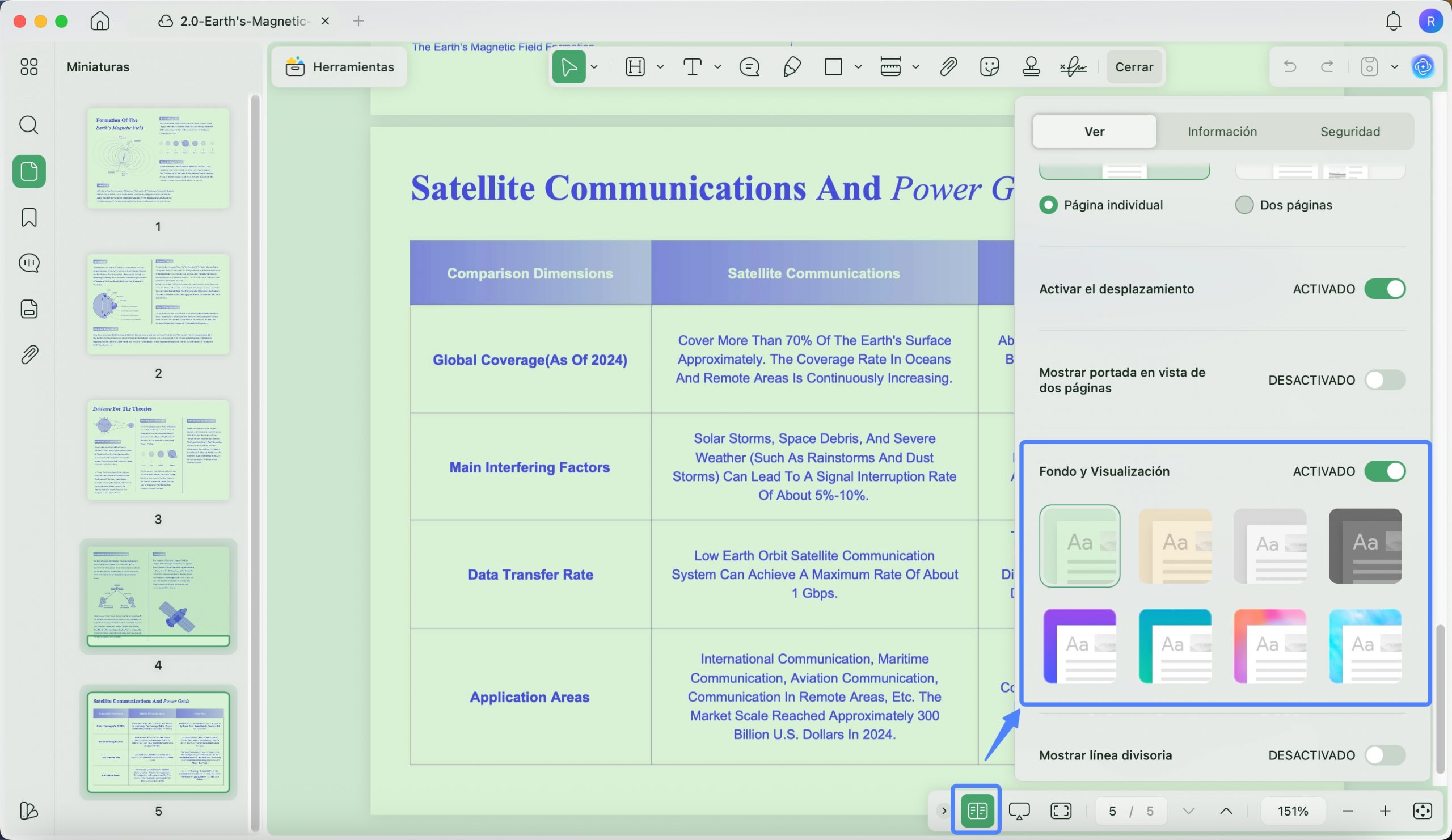Click the layers icon at sidebar bottom
Viewport: 1452px width, 840px height.
[29, 811]
